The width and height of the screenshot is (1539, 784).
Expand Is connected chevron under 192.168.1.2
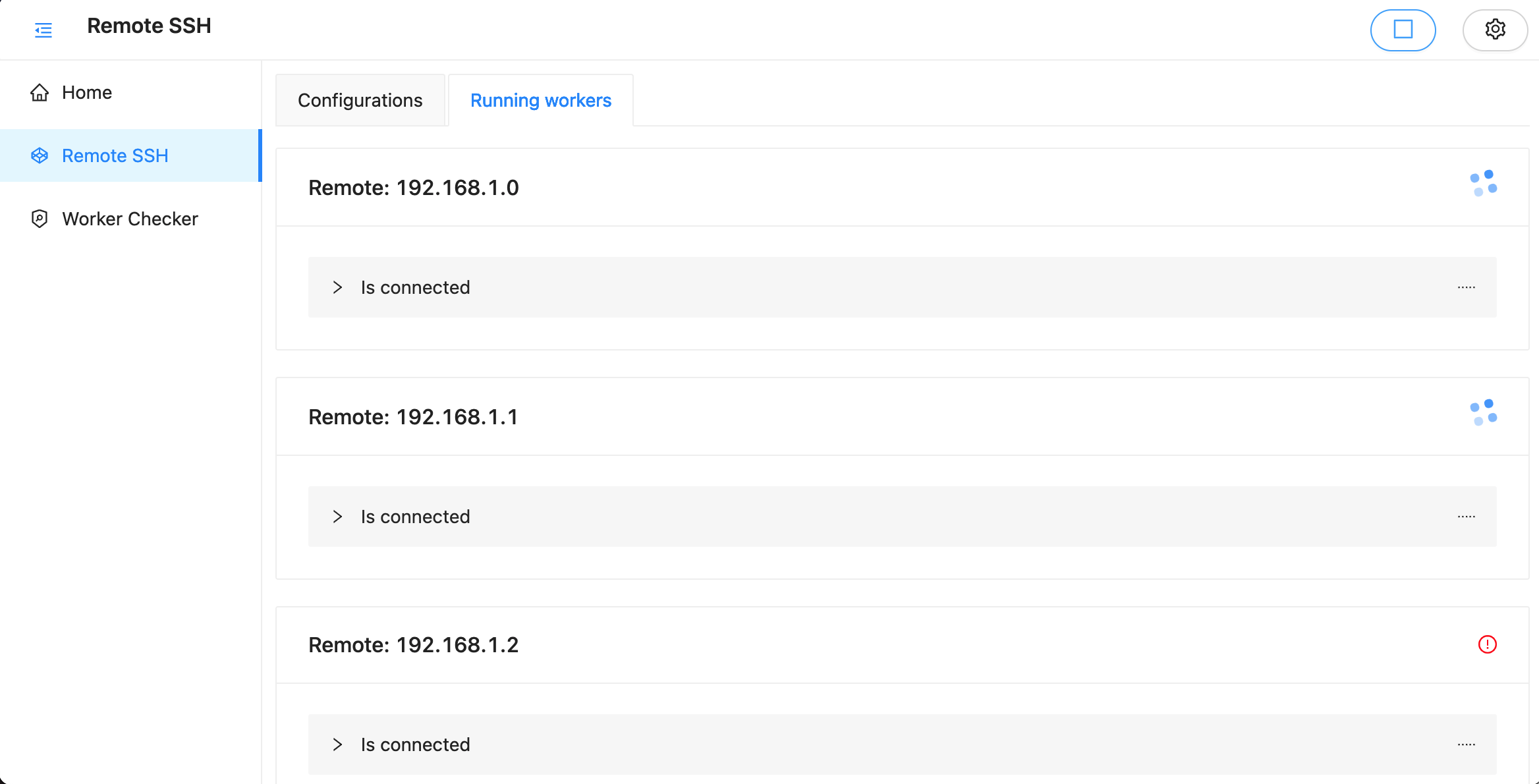click(338, 744)
